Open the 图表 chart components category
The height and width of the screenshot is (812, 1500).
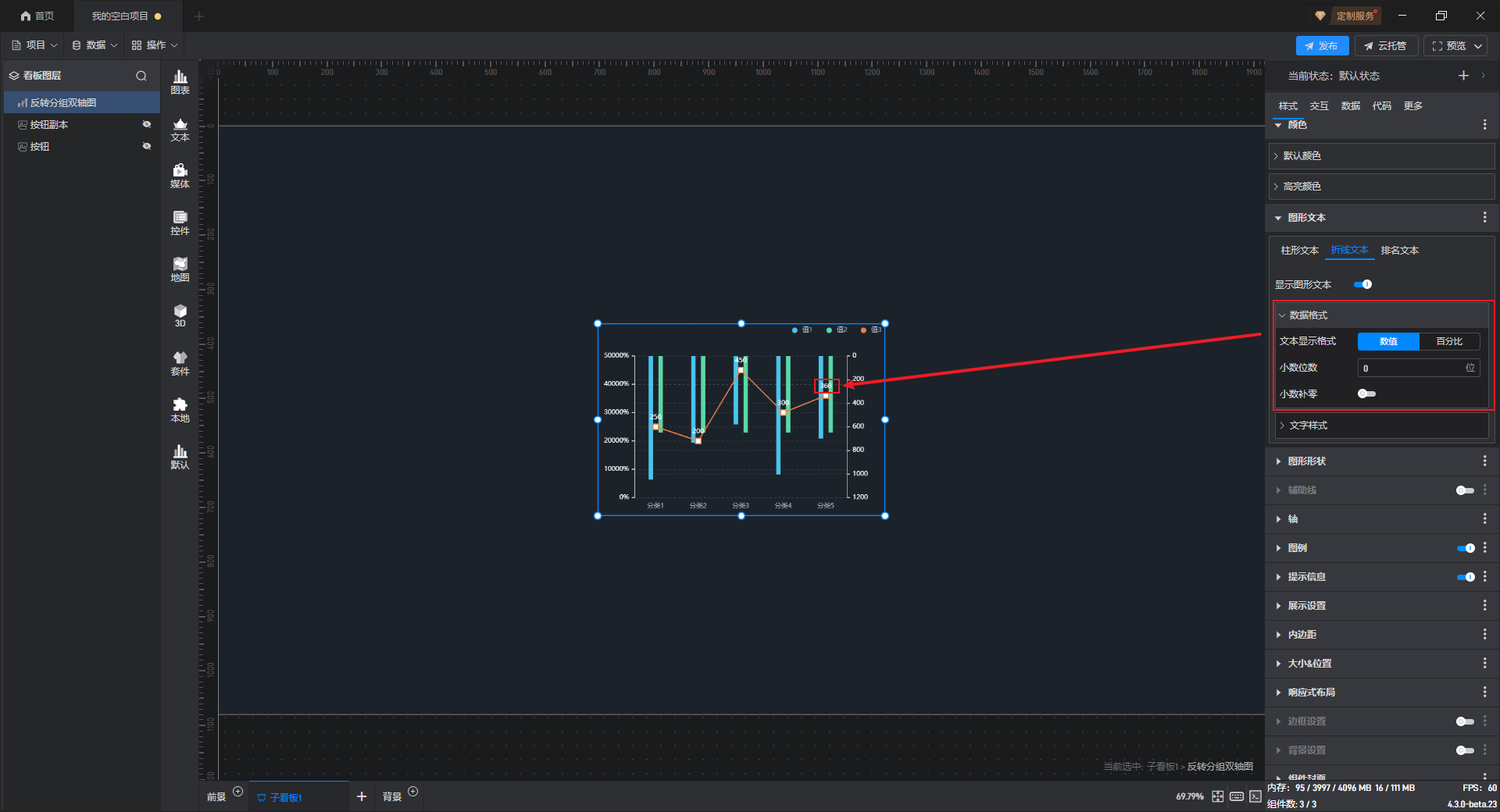click(180, 82)
